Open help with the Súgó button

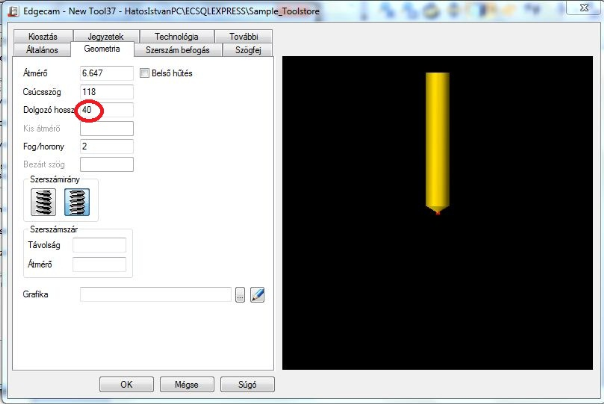click(x=247, y=385)
